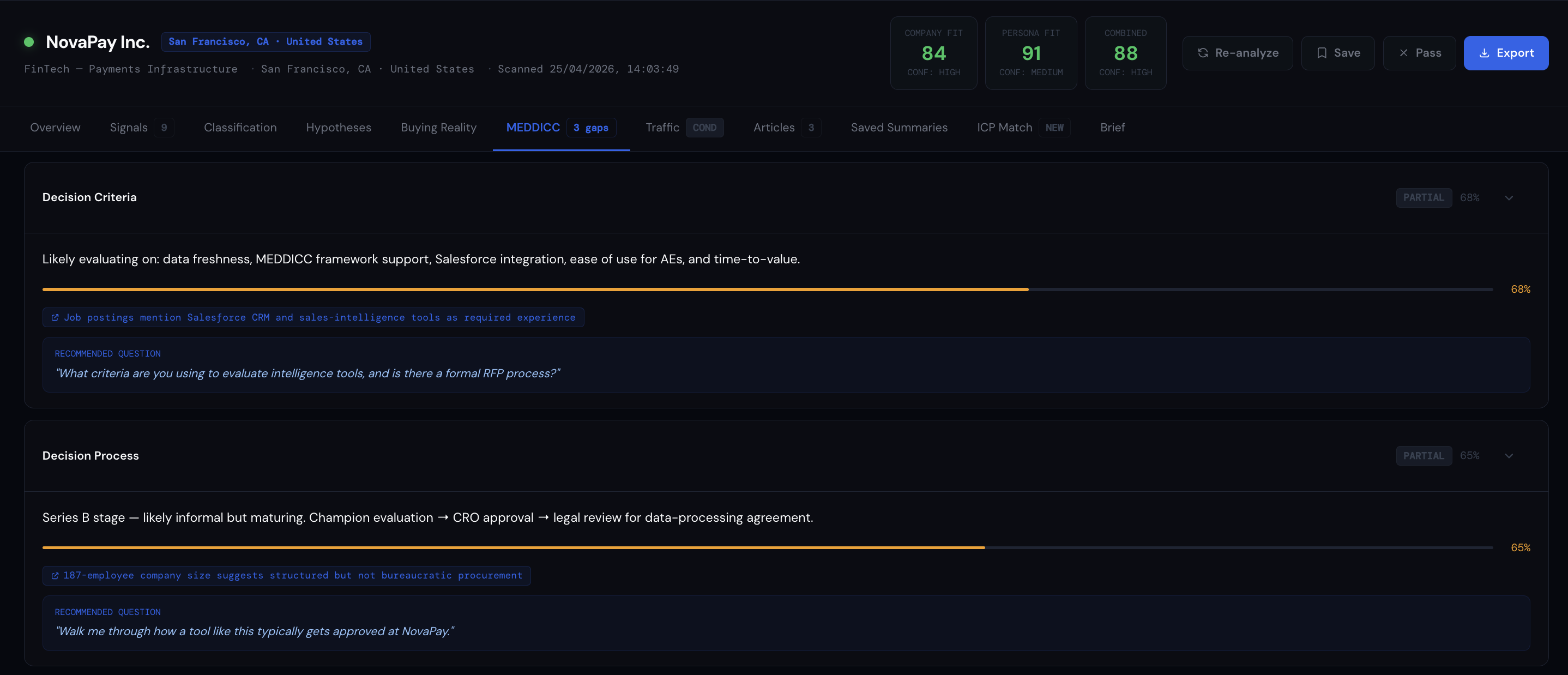Click the external-link icon on the 187-employee evidence
This screenshot has width=1568, height=675.
tap(55, 575)
